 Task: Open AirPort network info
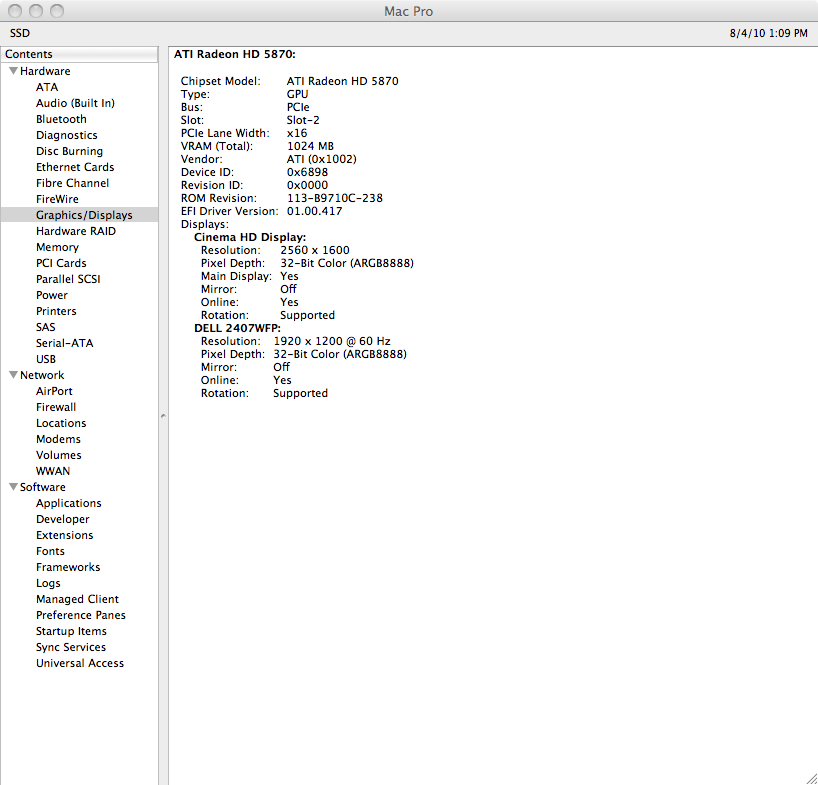coord(54,391)
